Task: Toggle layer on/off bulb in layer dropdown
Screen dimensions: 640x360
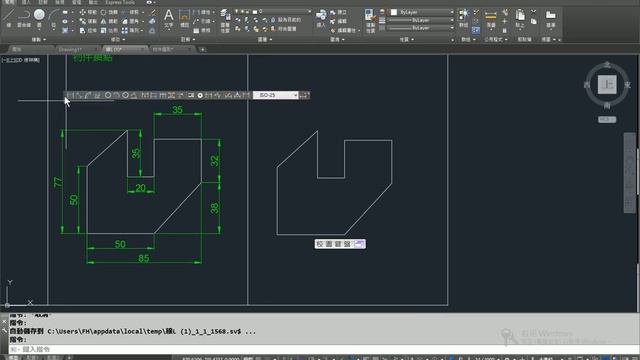Action: pos(237,11)
